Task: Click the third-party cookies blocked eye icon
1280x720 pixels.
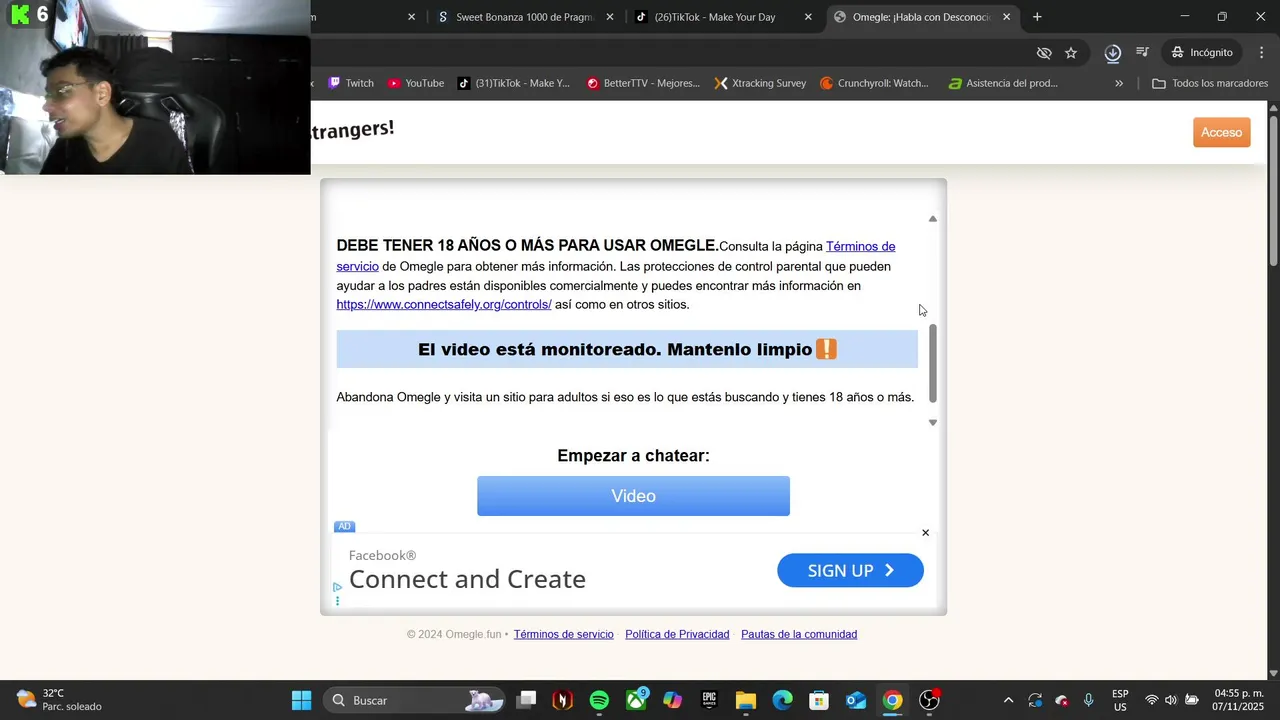Action: [1044, 52]
